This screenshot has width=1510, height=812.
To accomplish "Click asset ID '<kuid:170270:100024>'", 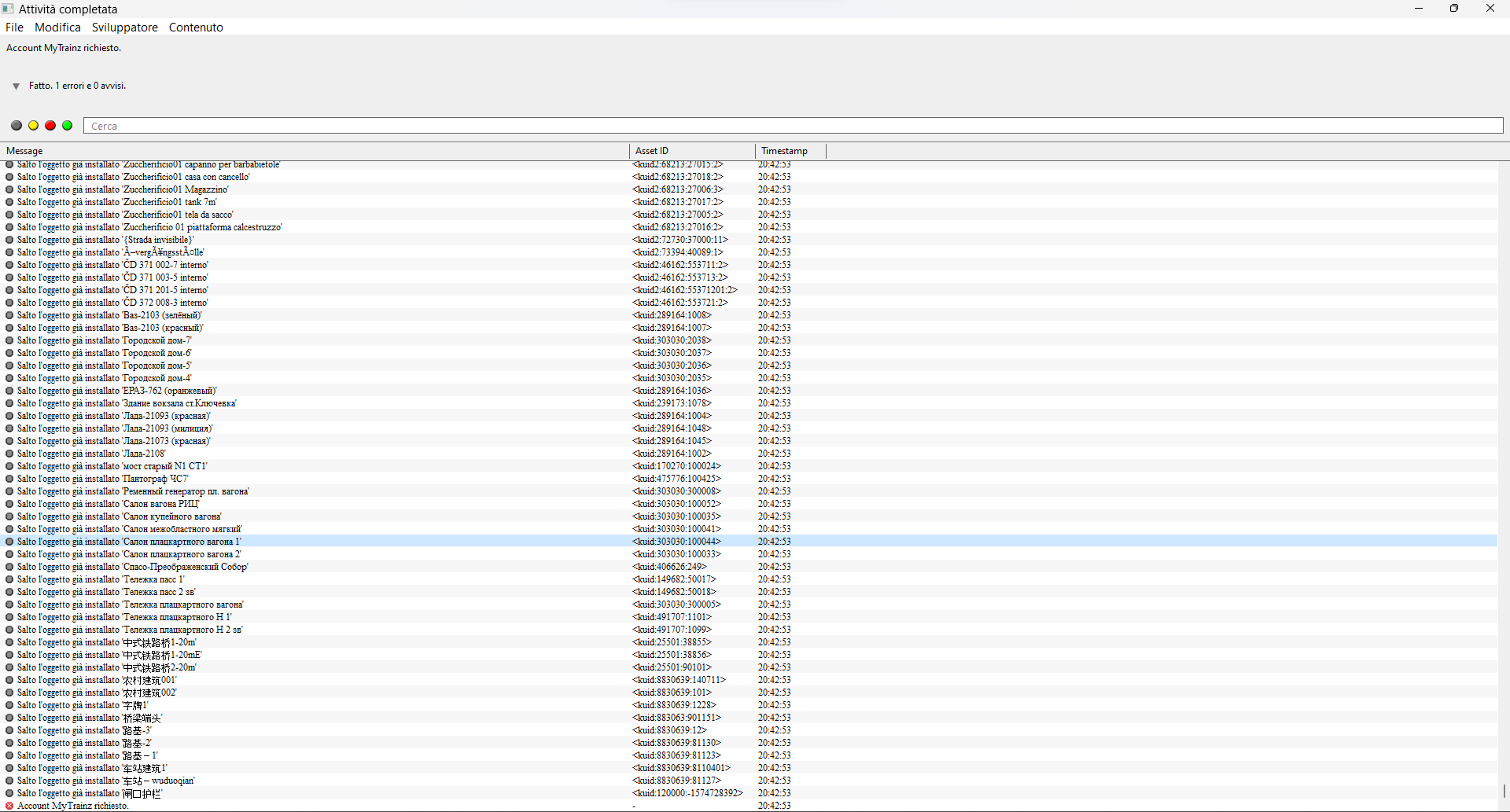I will 676,466.
